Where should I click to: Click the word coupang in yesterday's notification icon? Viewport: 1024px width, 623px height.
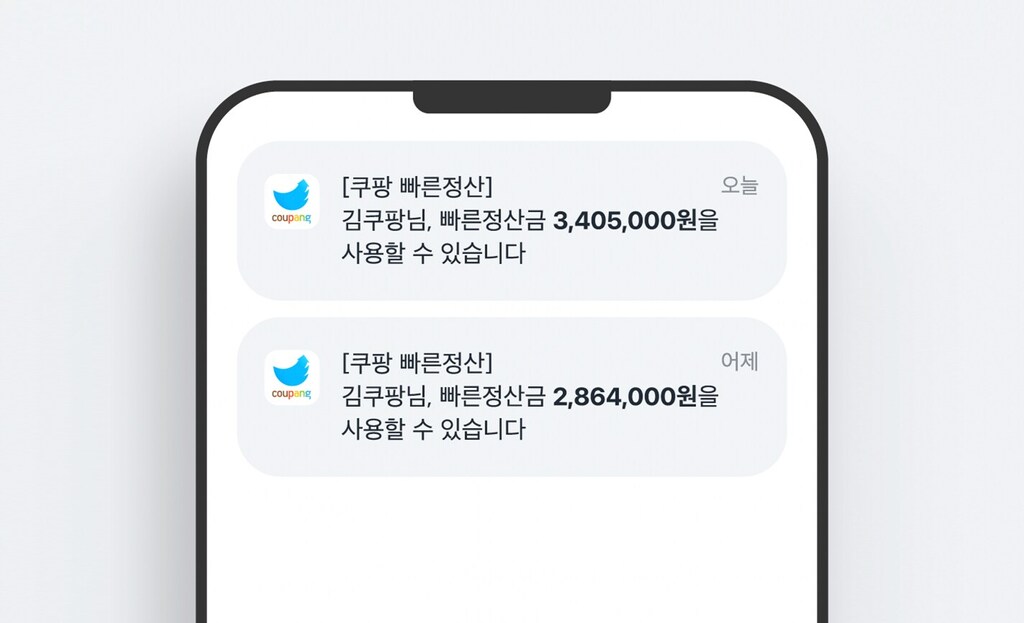[x=291, y=394]
